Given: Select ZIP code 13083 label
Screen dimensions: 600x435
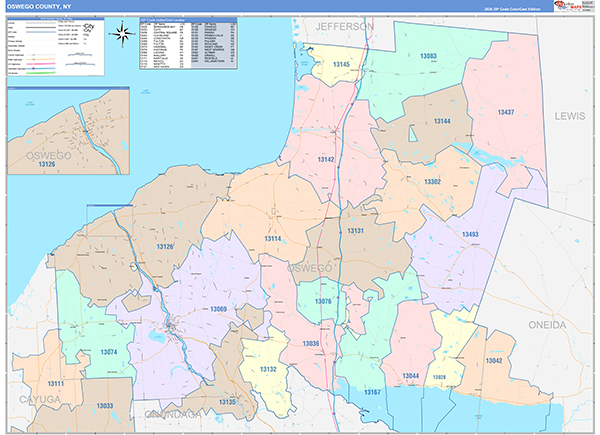Looking at the screenshot, I should tap(428, 57).
